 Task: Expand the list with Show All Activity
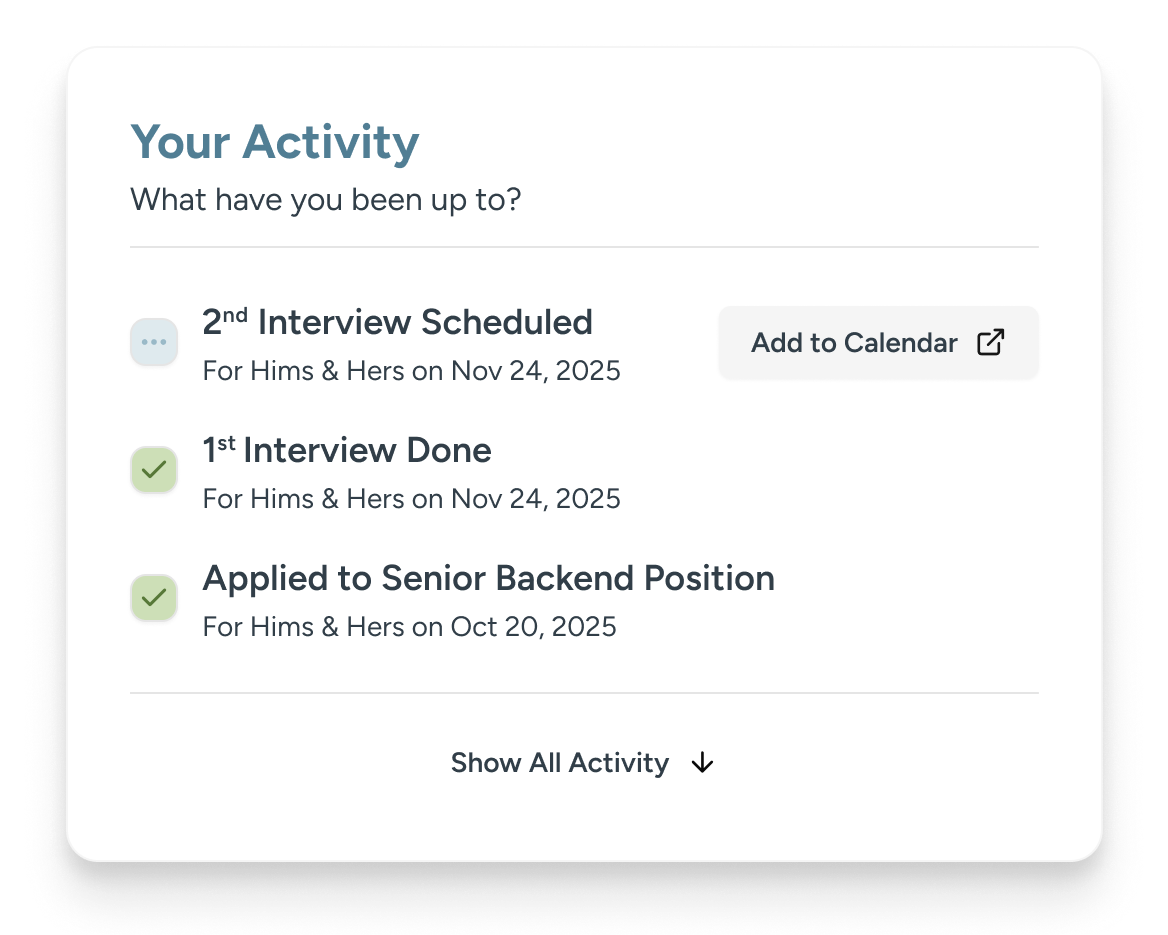point(560,763)
